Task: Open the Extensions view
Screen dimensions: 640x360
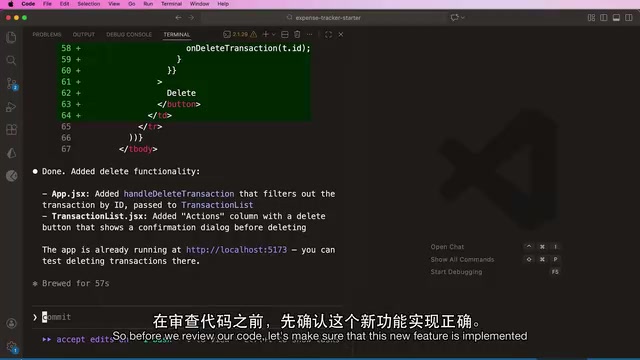Action: coord(11,130)
